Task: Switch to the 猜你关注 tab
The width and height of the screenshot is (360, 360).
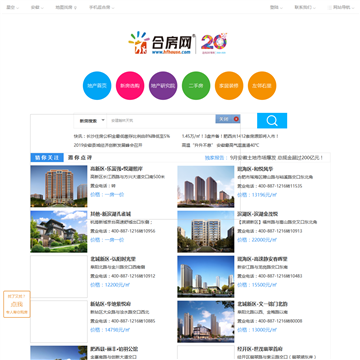Action: click(47, 158)
